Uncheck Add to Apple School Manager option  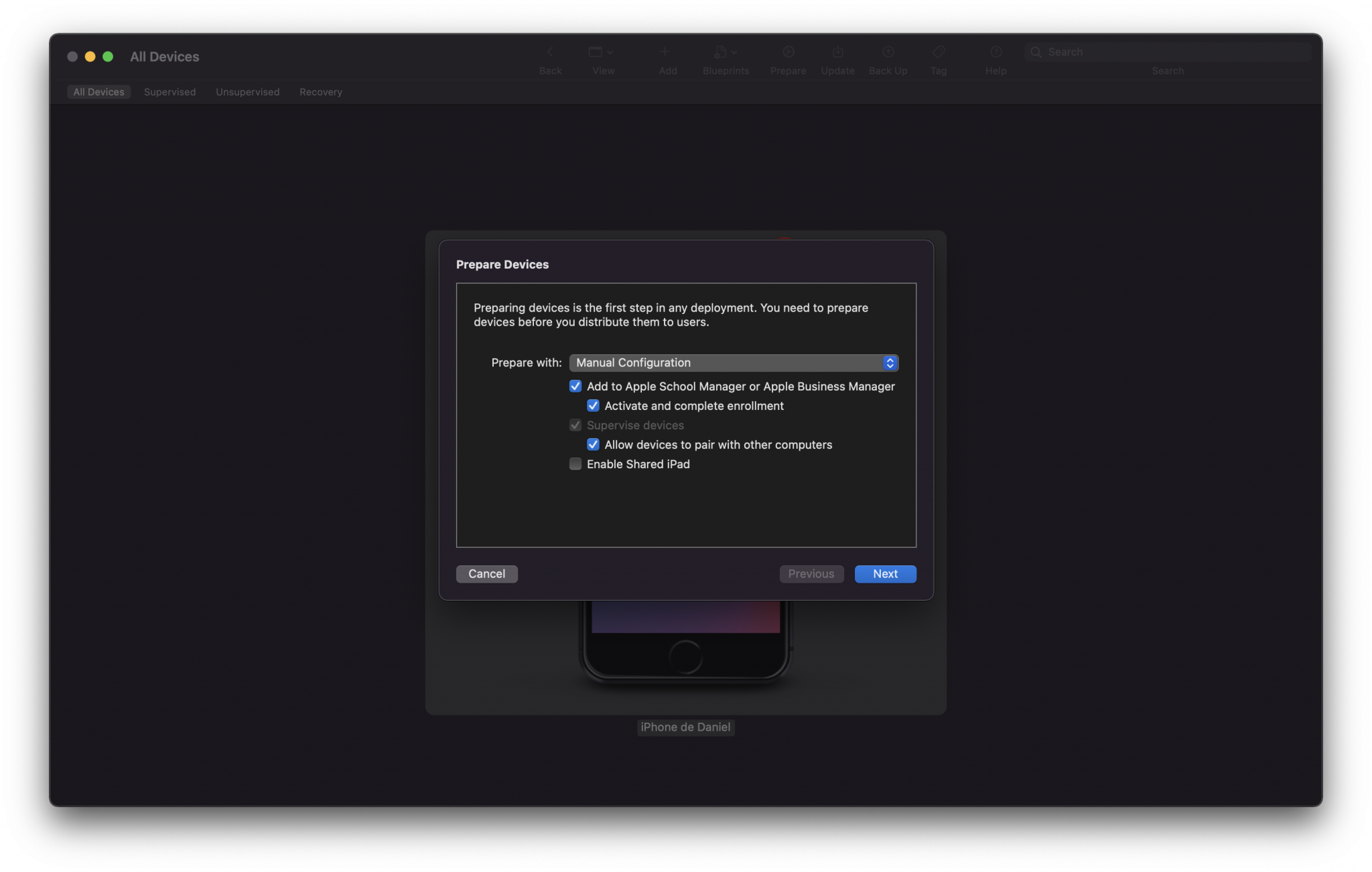[575, 386]
